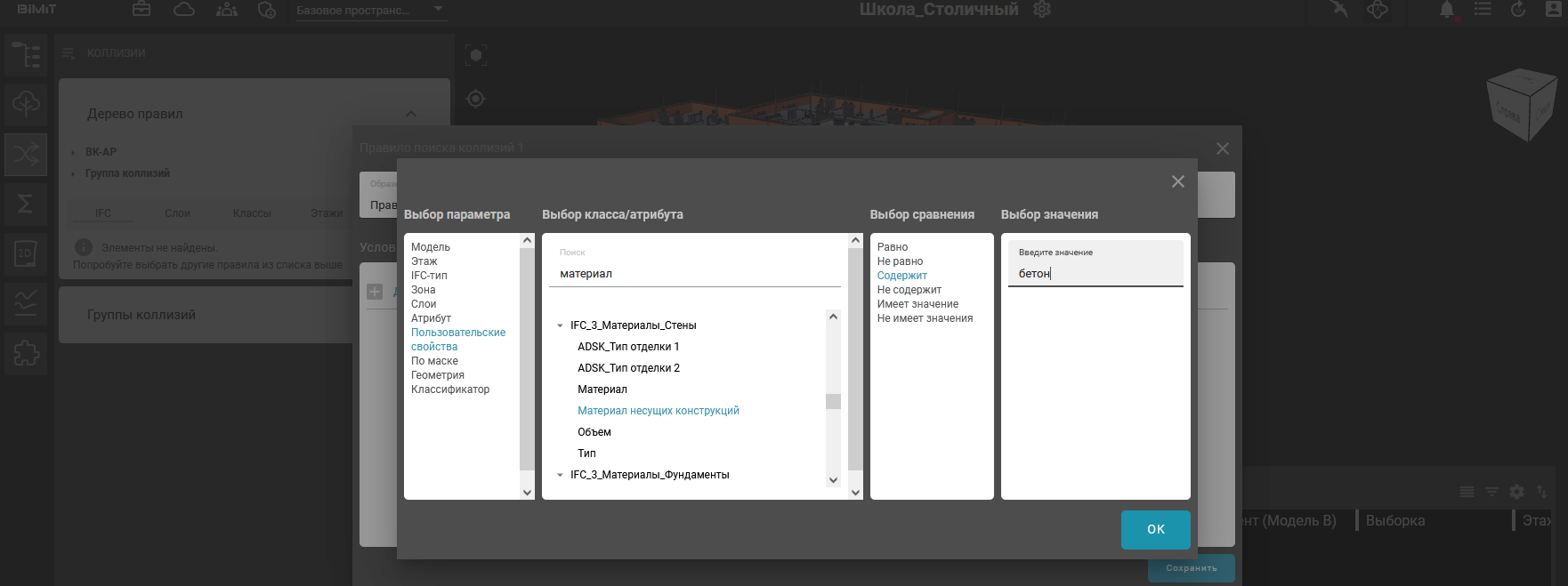
Task: Expand the IFC_3_Материалы_Фундаменты group arrow
Action: point(560,475)
